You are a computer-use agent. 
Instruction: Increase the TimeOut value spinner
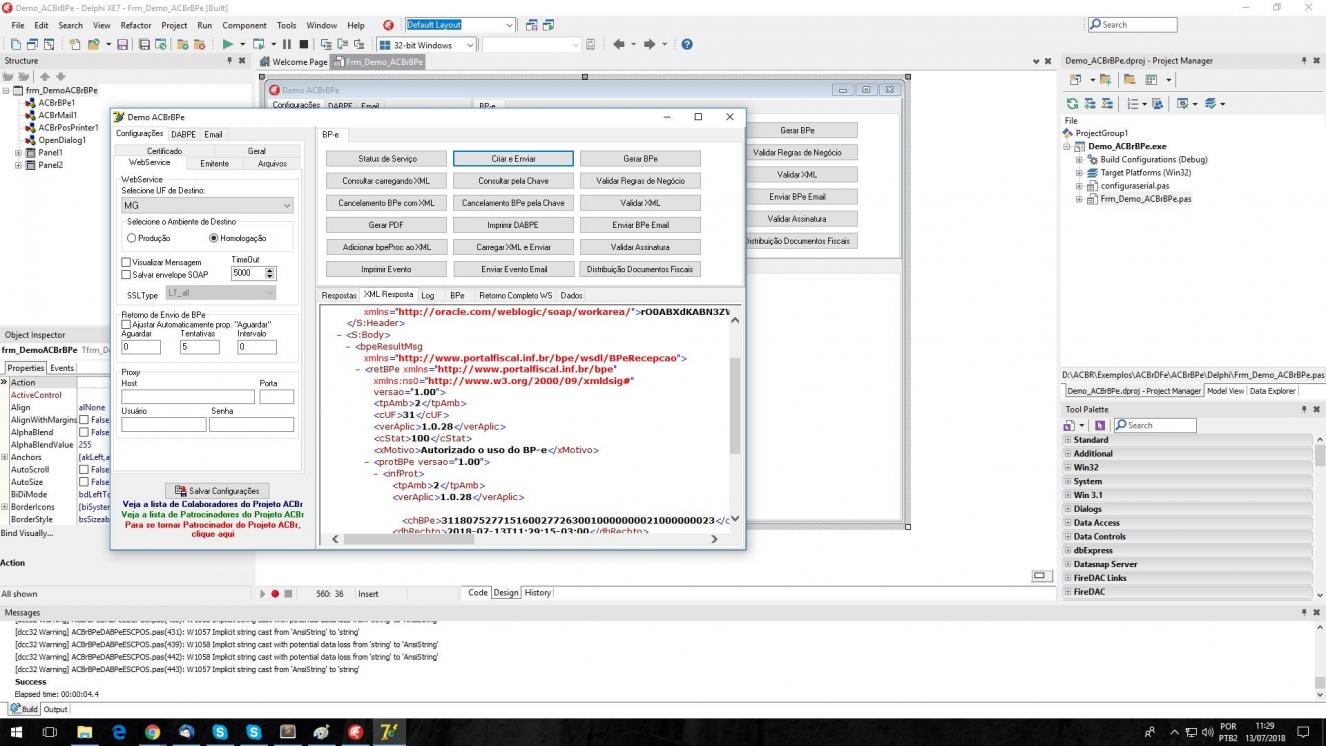(270, 270)
